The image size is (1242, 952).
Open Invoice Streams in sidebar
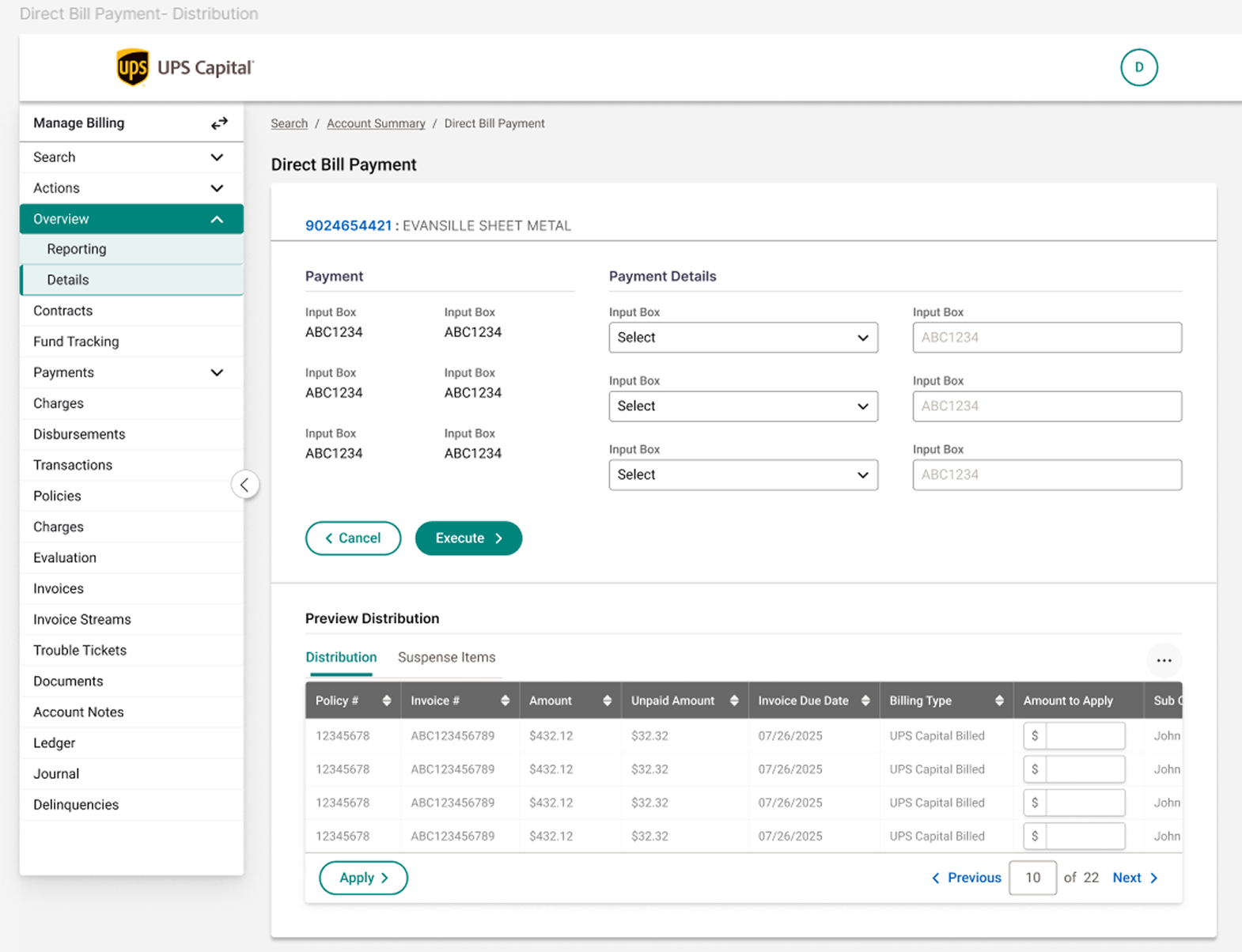tap(131, 619)
